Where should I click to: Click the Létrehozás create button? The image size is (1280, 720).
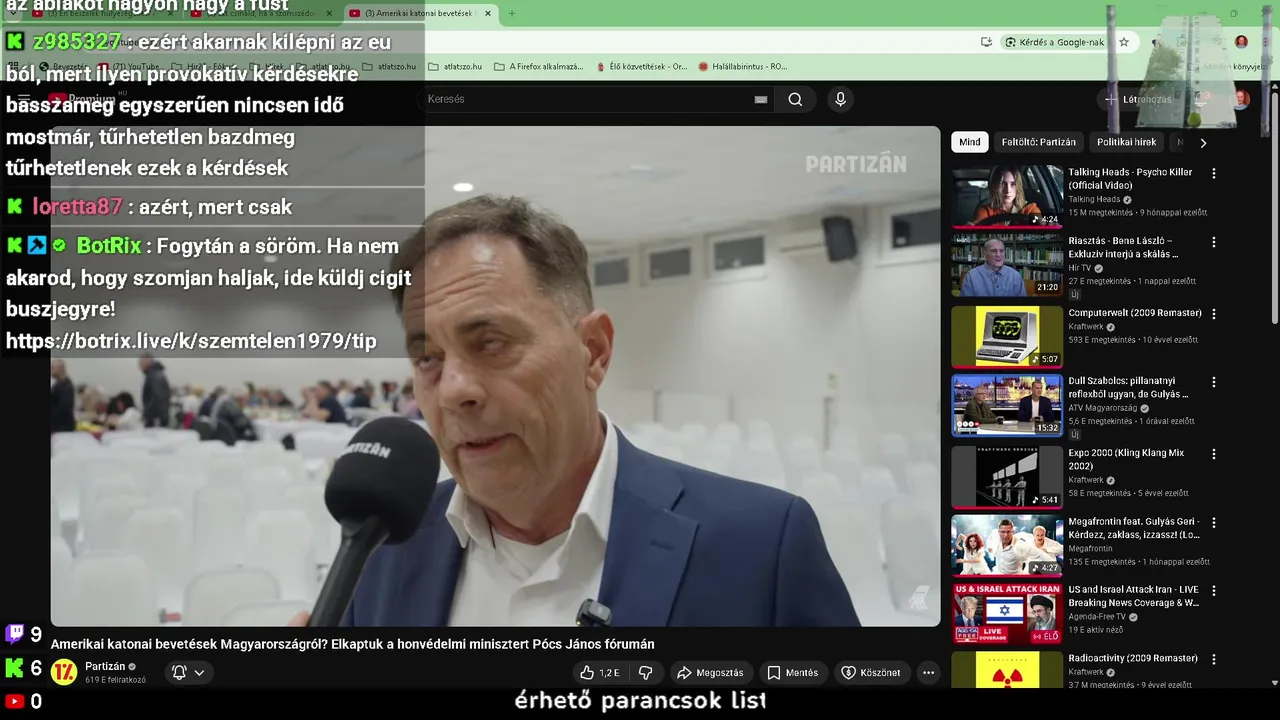pos(1139,99)
